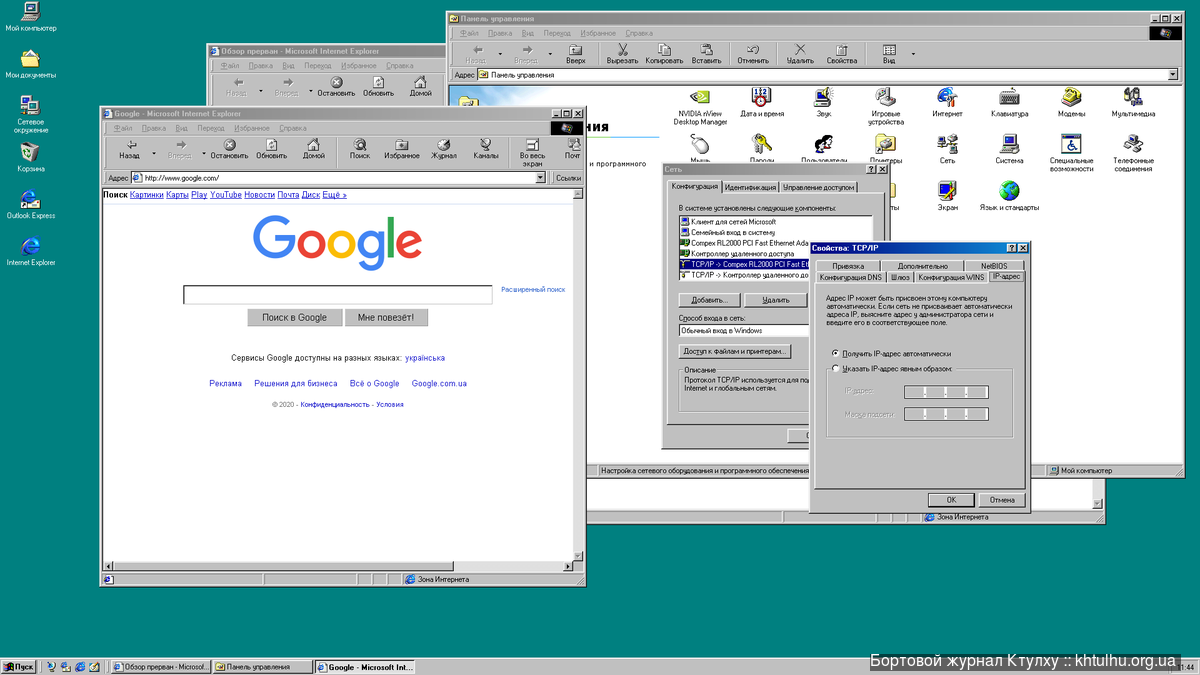Viewport: 1200px width, 675px height.
Task: Expand the Control Panel address bar dropdown
Action: 1173,75
